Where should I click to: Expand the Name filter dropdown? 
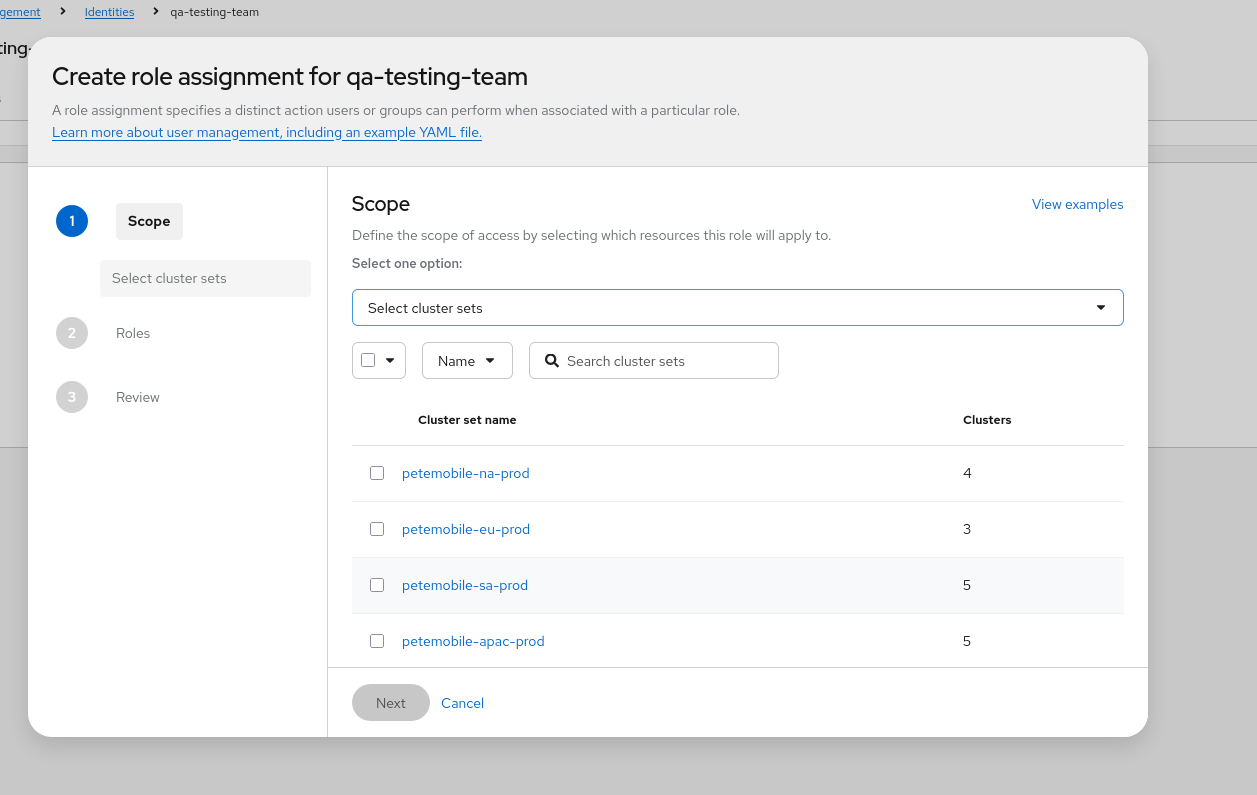pyautogui.click(x=467, y=361)
